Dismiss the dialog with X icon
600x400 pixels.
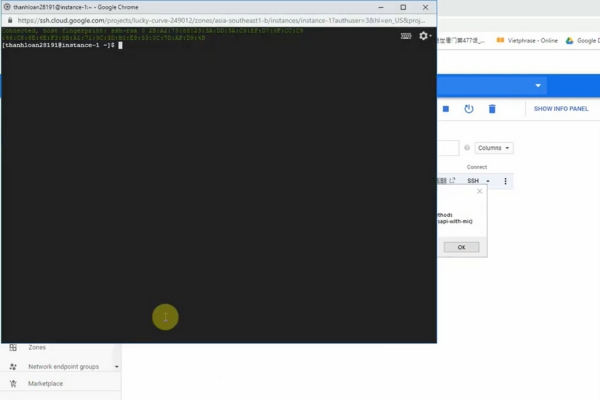479,191
